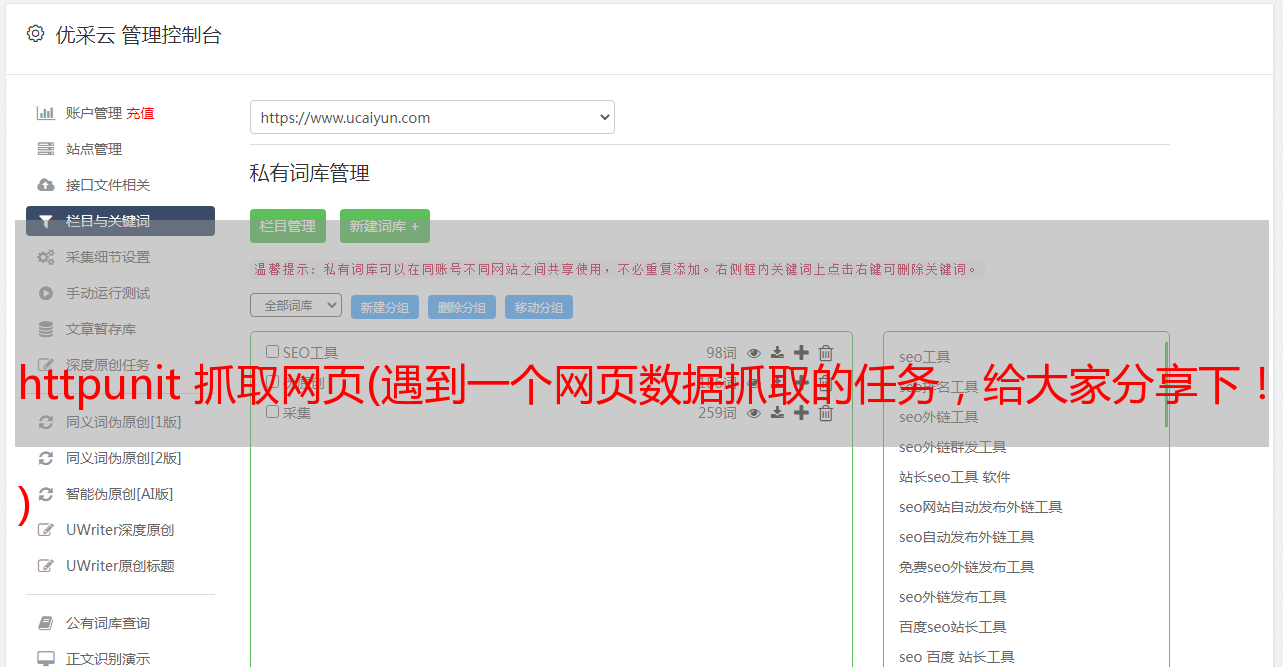Click the 私有词库管理 heading
Screen dimensions: 1283x667
(x=310, y=173)
